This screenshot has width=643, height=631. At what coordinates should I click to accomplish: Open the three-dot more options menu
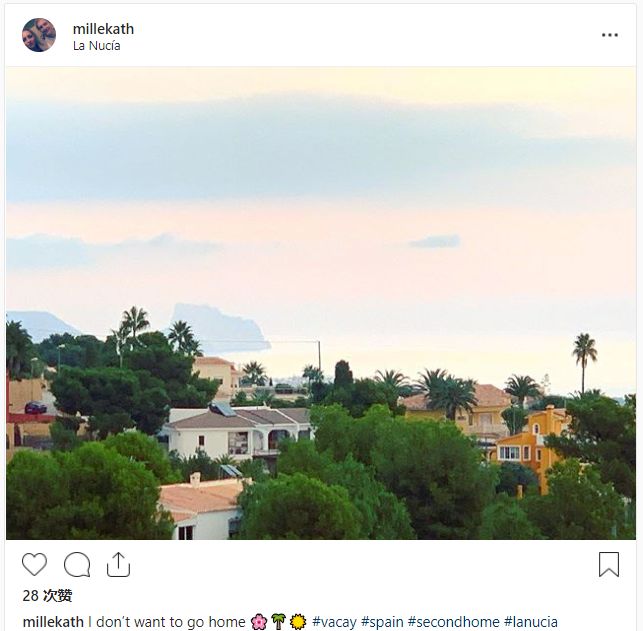pyautogui.click(x=610, y=35)
